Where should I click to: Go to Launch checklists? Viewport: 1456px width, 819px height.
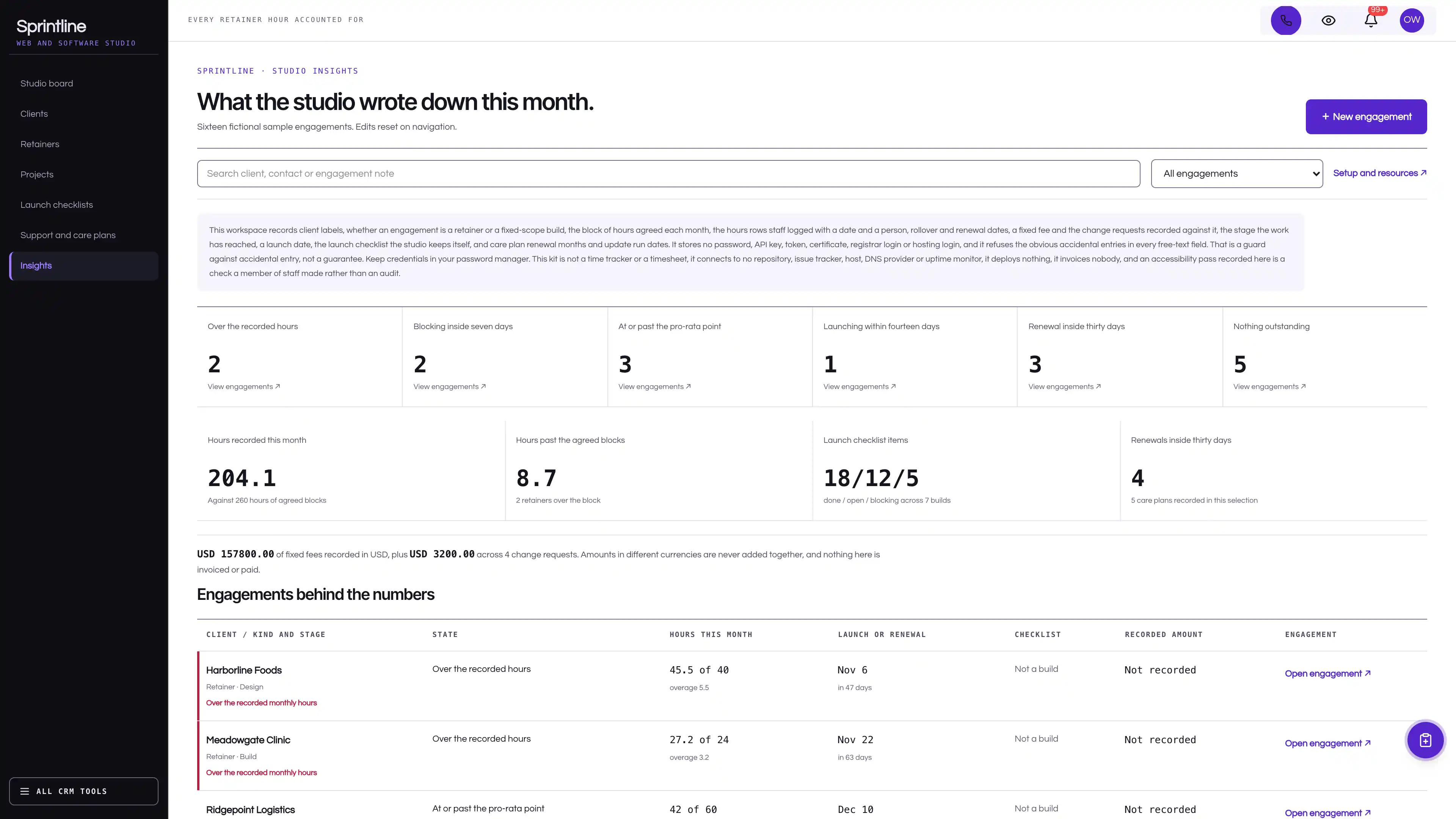point(84,205)
